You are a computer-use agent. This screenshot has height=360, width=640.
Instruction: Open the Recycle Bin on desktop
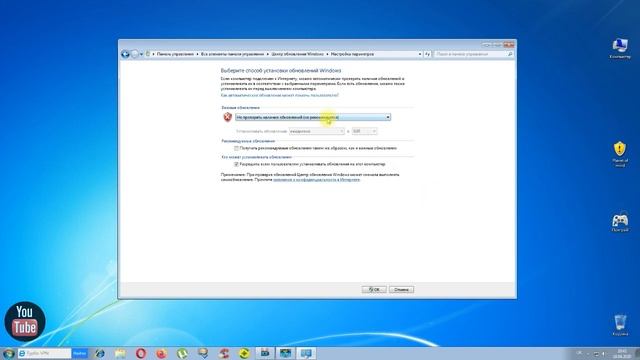coord(620,325)
